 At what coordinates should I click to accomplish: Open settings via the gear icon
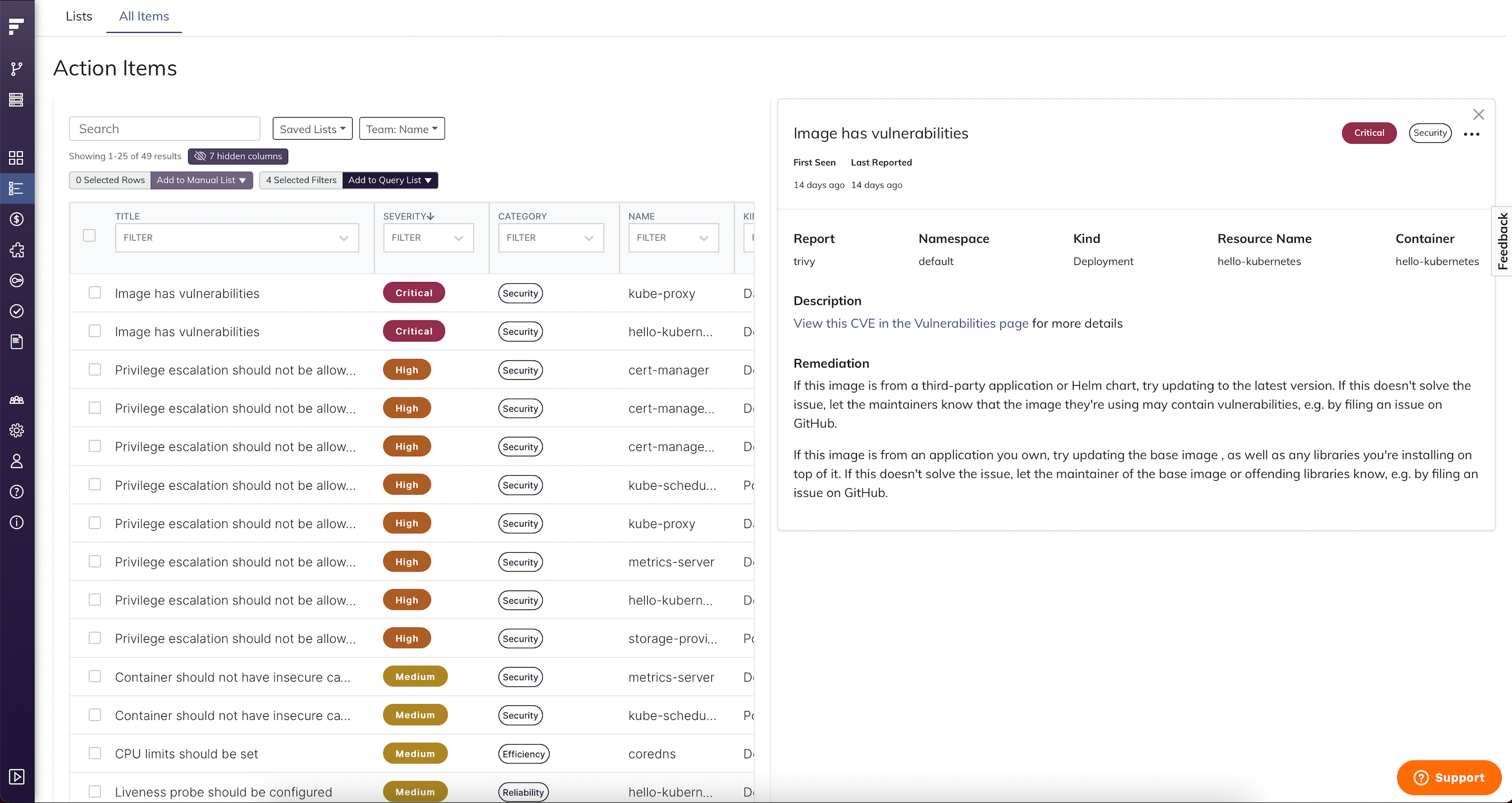(16, 430)
